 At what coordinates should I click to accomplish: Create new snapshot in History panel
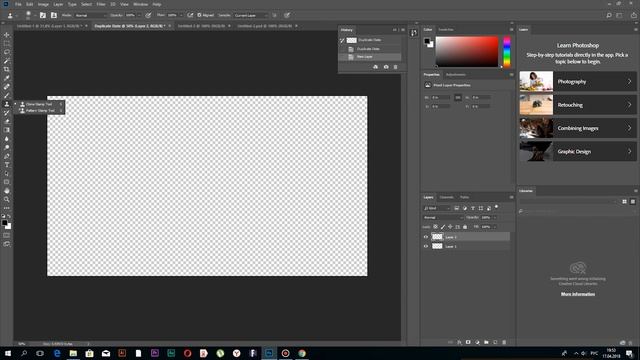point(386,67)
